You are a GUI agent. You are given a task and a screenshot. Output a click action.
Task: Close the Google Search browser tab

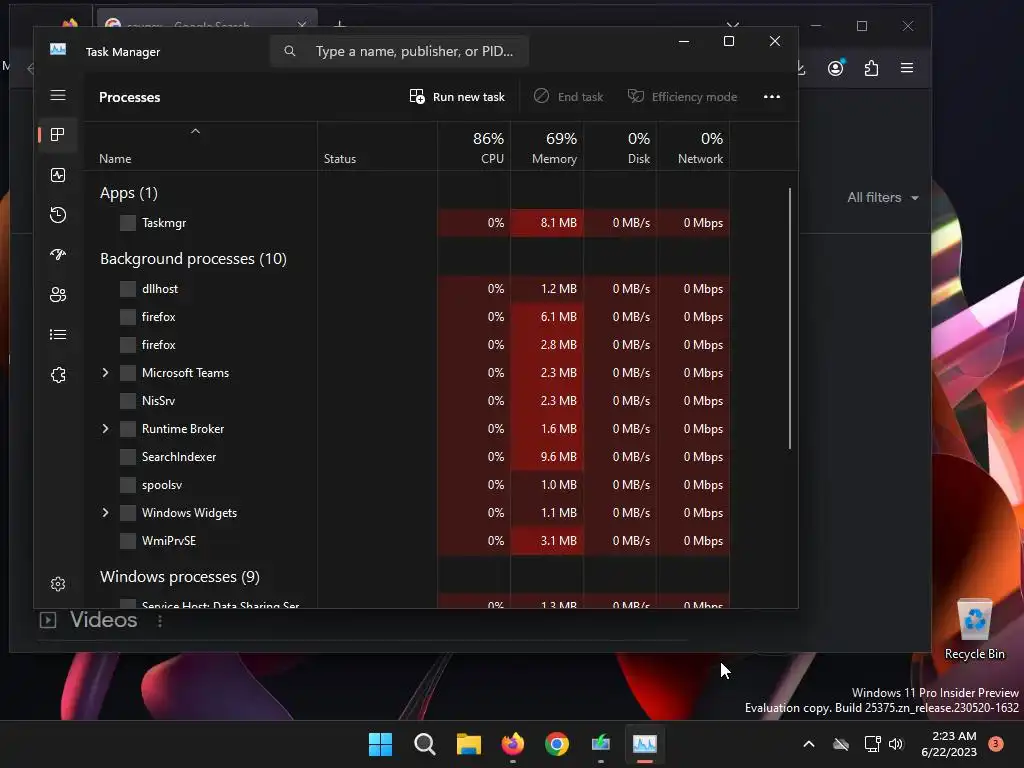(302, 25)
